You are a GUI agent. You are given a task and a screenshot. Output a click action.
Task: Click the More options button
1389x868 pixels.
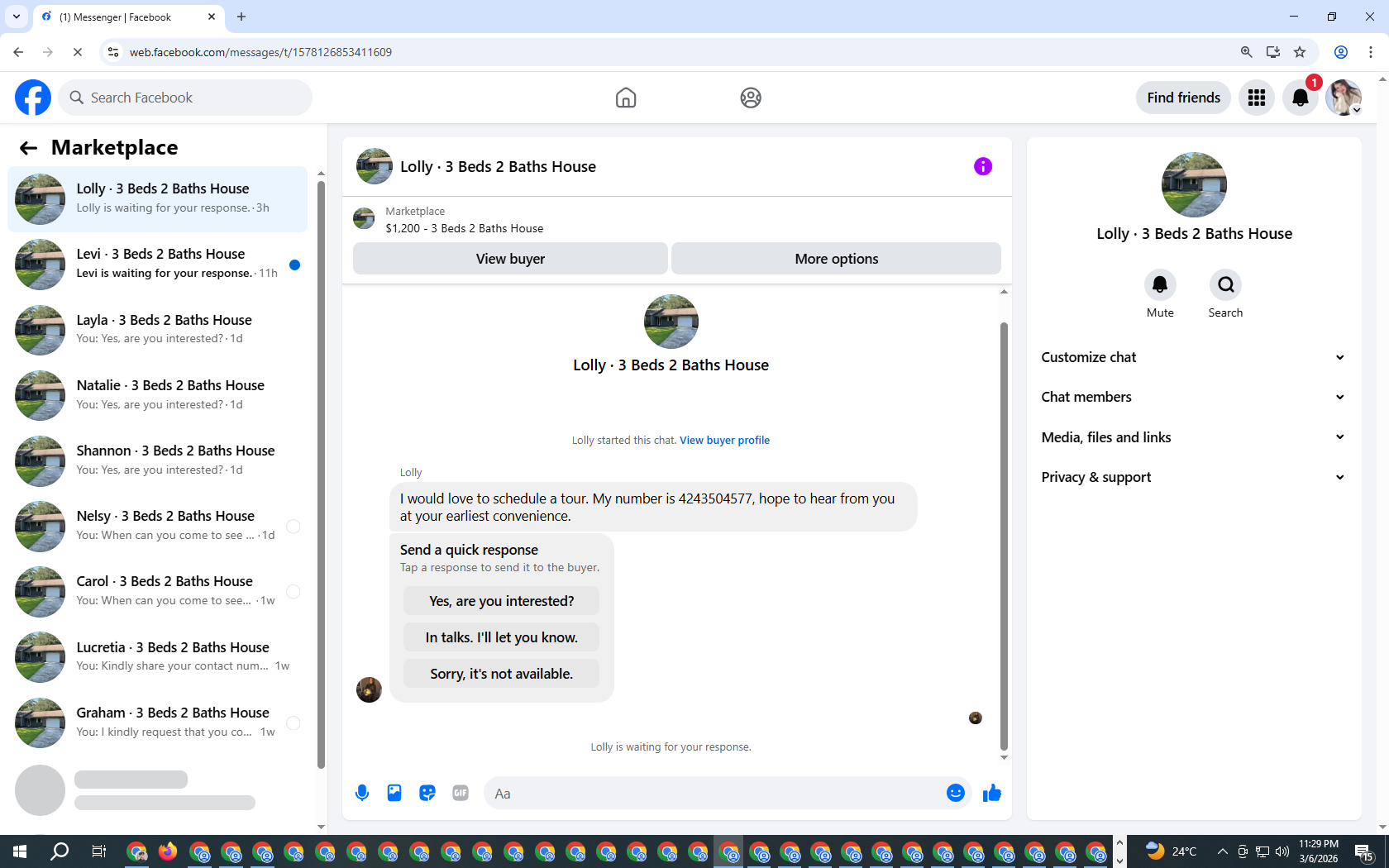click(836, 259)
